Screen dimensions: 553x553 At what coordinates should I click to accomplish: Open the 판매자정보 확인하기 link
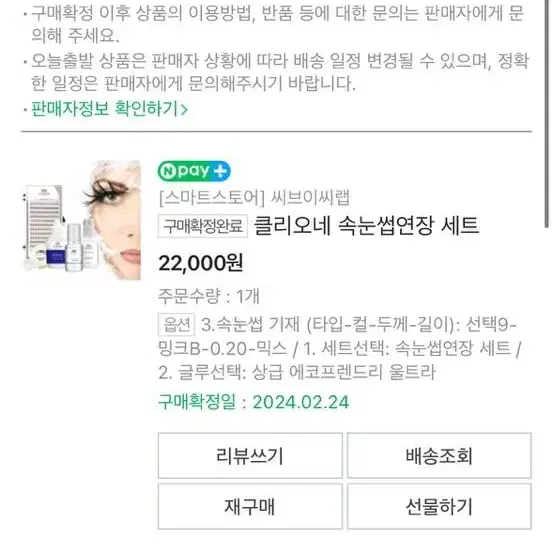pos(109,108)
